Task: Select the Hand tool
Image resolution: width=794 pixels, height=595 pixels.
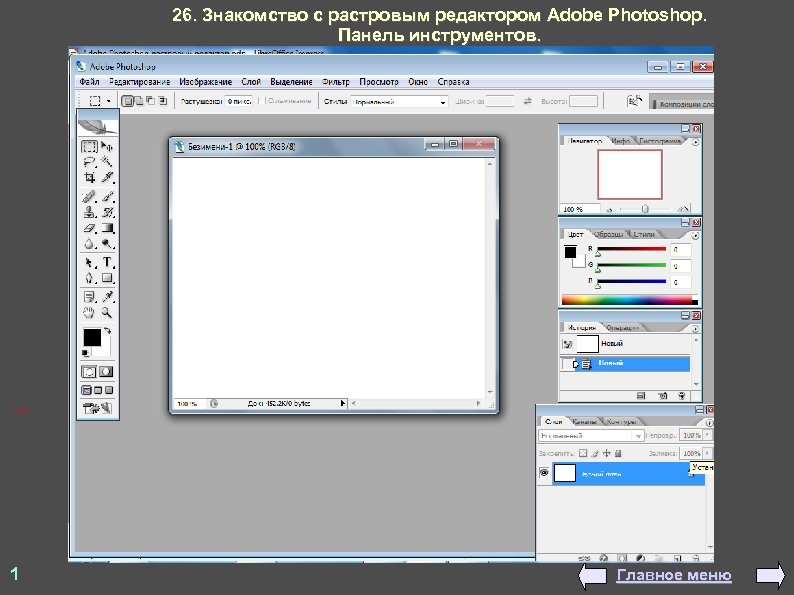Action: (x=89, y=312)
